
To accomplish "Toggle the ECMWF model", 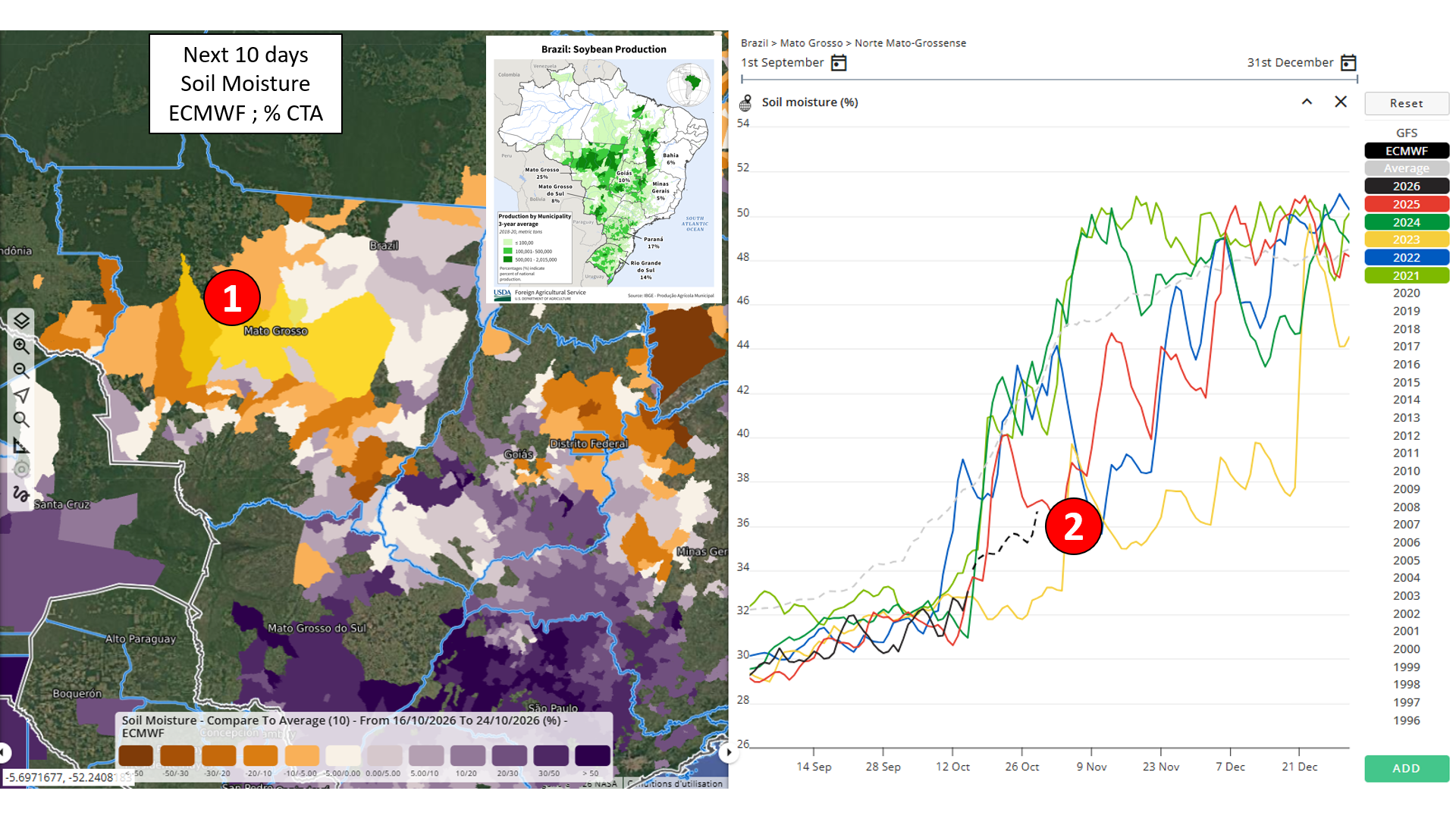I will [1407, 151].
